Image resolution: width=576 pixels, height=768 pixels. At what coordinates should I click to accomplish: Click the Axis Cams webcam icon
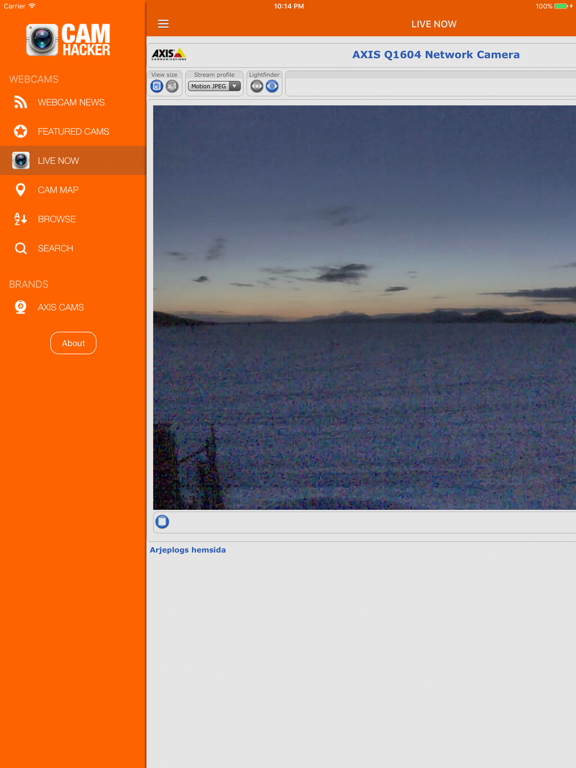(21, 307)
